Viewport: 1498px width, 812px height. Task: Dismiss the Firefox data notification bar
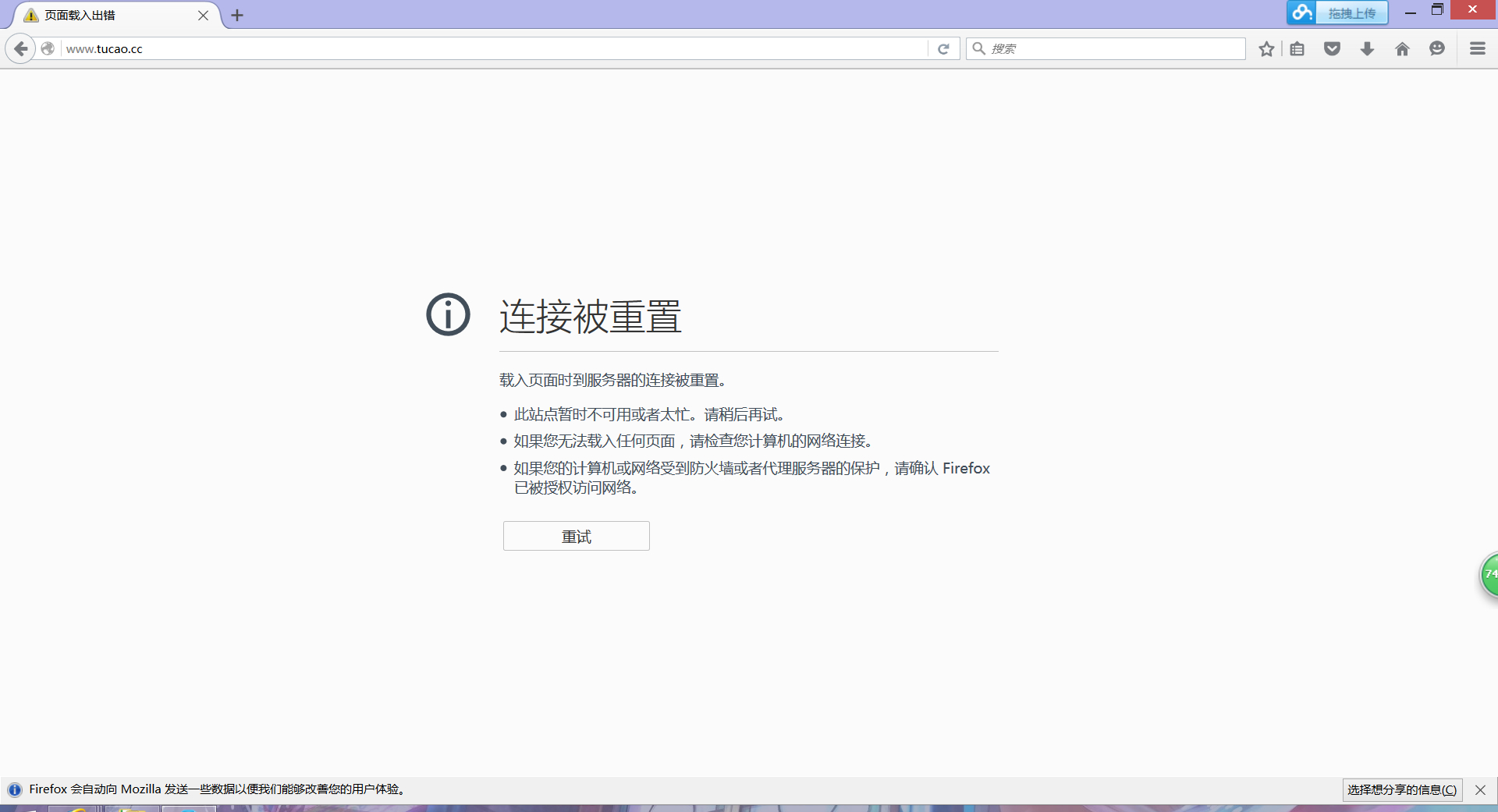tap(1480, 789)
